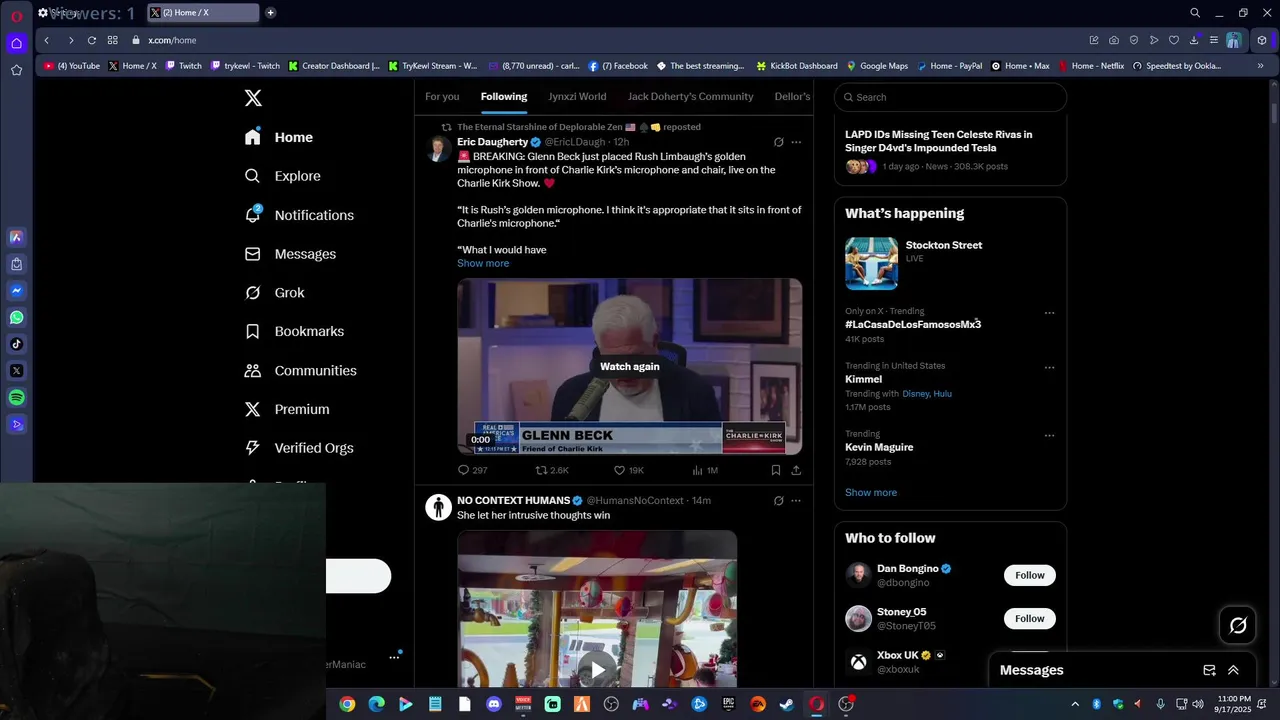Open Discord from the taskbar
This screenshot has width=1280, height=720.
[x=493, y=704]
